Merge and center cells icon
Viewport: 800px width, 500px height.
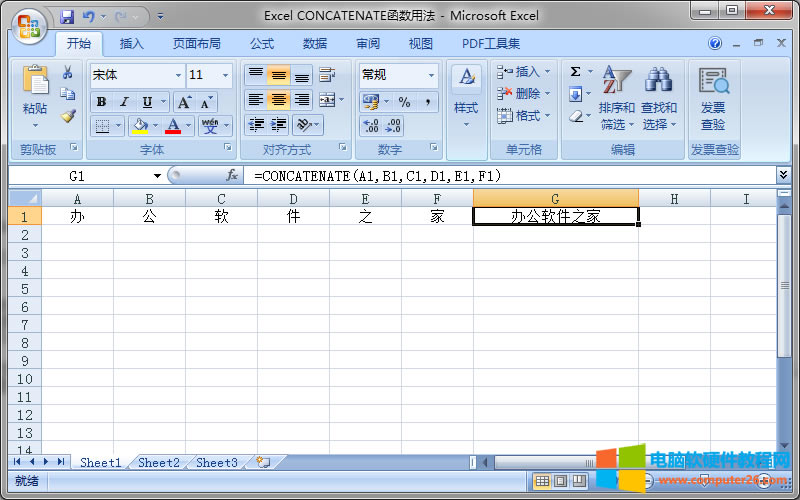click(x=327, y=100)
